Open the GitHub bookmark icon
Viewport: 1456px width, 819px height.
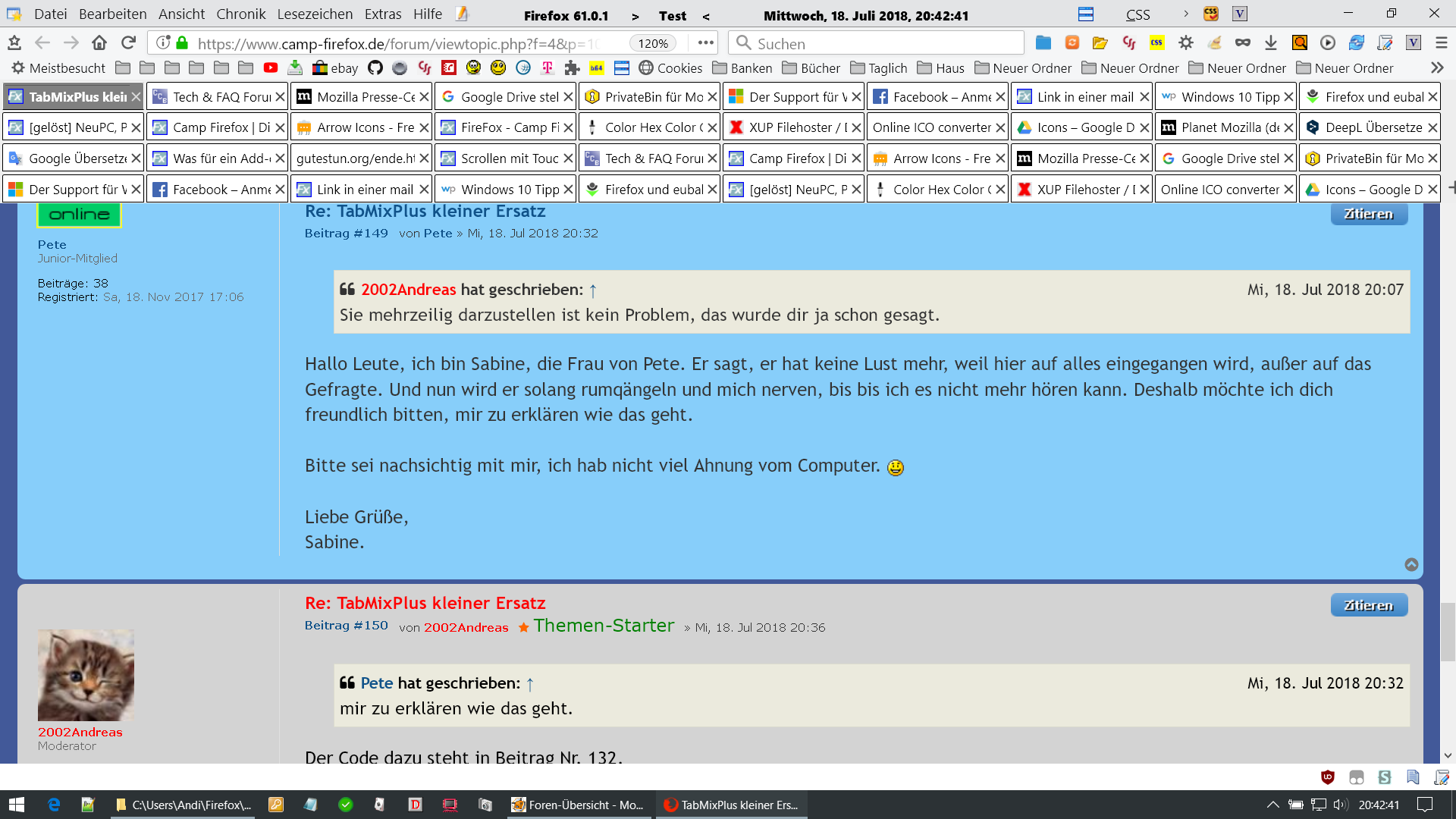point(375,68)
